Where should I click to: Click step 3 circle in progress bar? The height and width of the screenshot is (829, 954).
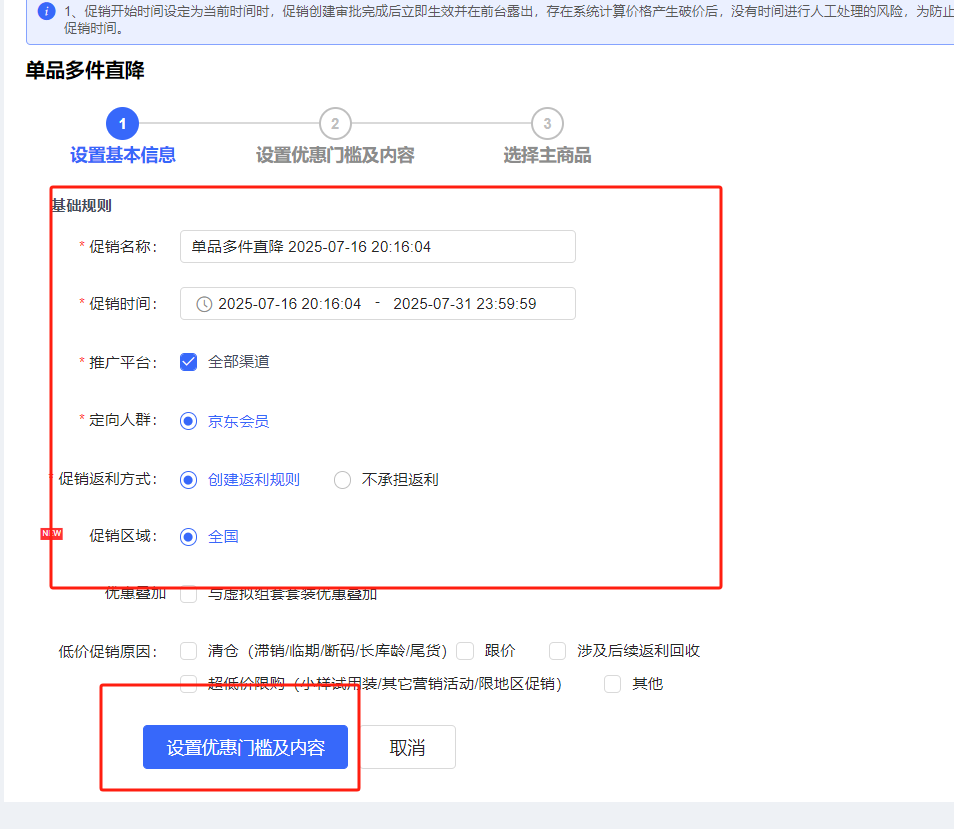point(547,124)
